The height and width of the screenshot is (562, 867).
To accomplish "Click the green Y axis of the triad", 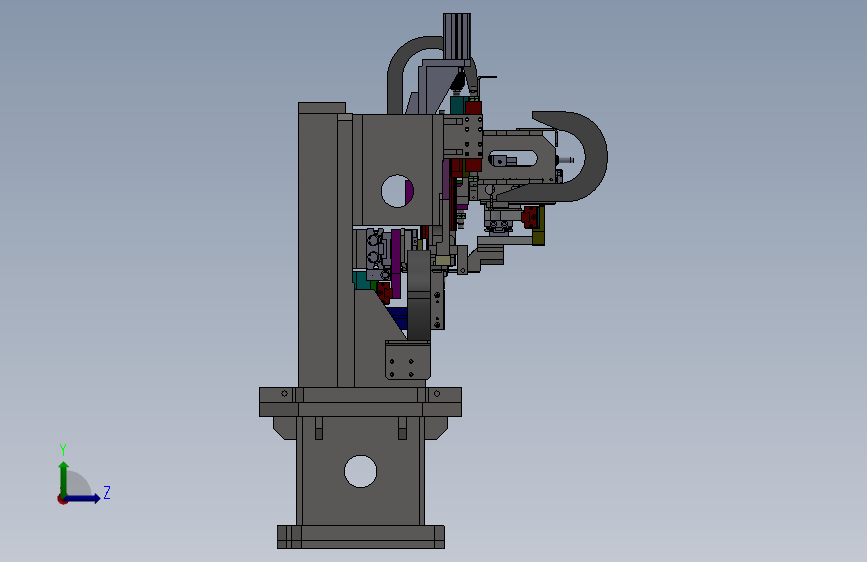I will (64, 478).
